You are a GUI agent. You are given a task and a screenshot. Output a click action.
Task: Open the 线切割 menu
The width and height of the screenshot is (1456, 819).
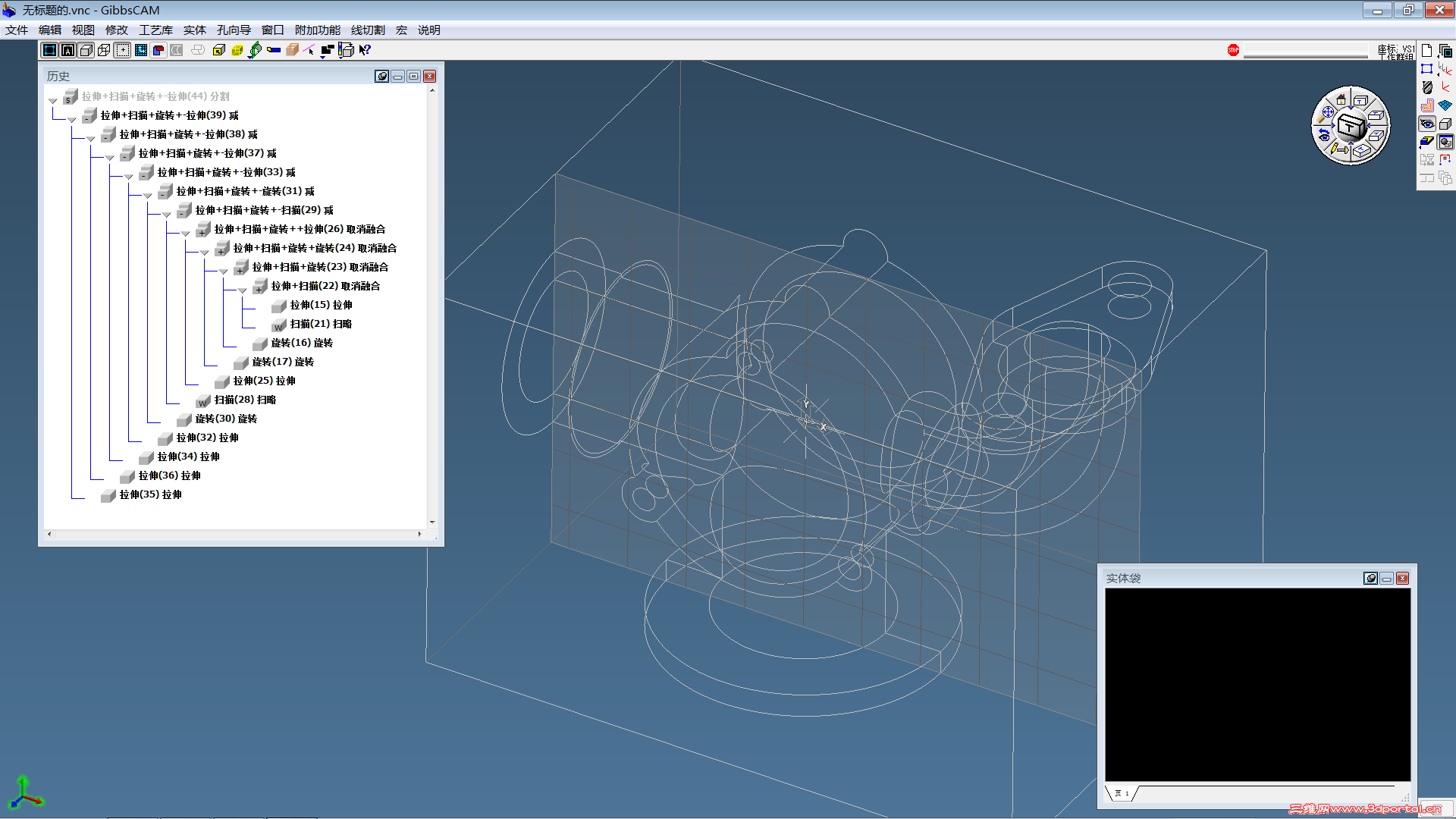[368, 30]
